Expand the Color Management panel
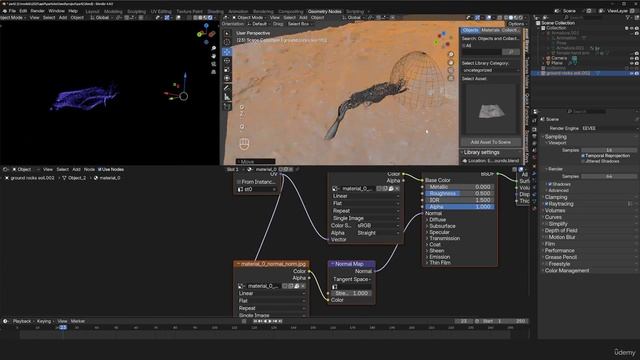This screenshot has width=640, height=360. click(x=566, y=271)
